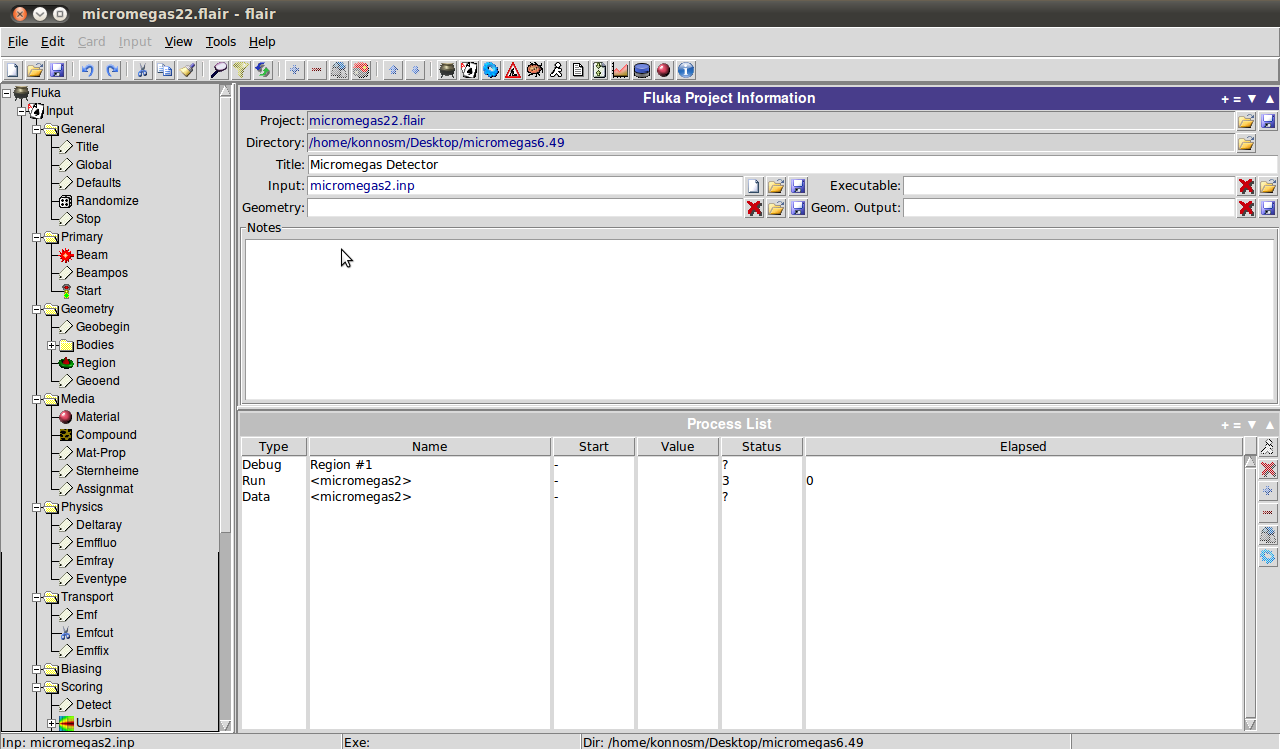The height and width of the screenshot is (749, 1280).
Task: Collapse the General folder node
Action: click(37, 129)
